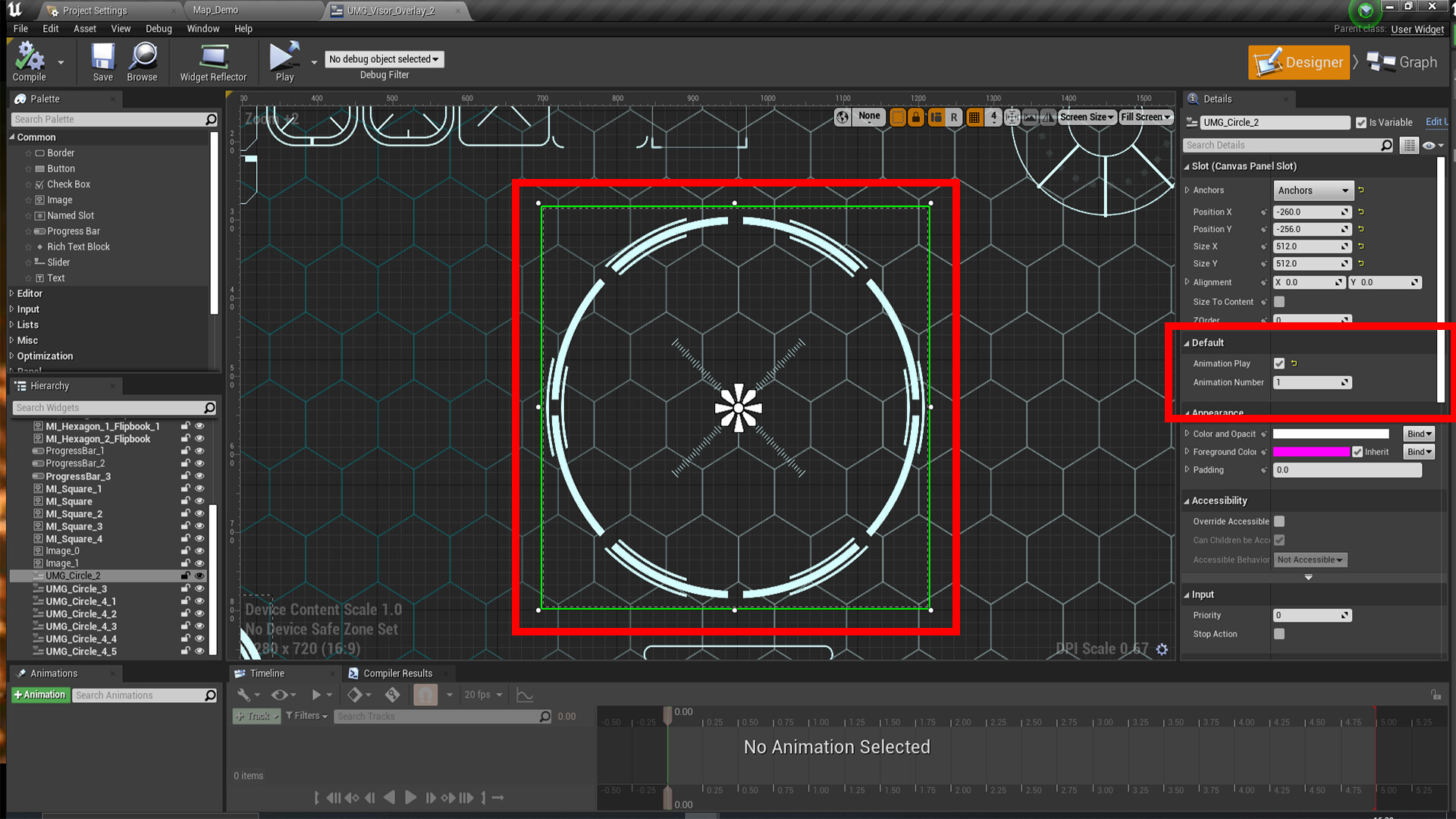The image size is (1456, 819).
Task: Click Bind next to Color and Opacity
Action: tap(1417, 433)
